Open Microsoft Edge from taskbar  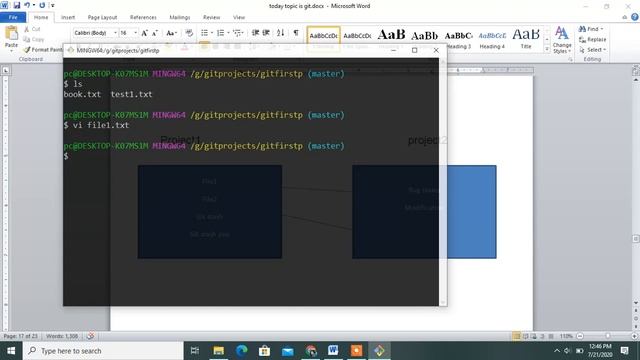click(242, 351)
